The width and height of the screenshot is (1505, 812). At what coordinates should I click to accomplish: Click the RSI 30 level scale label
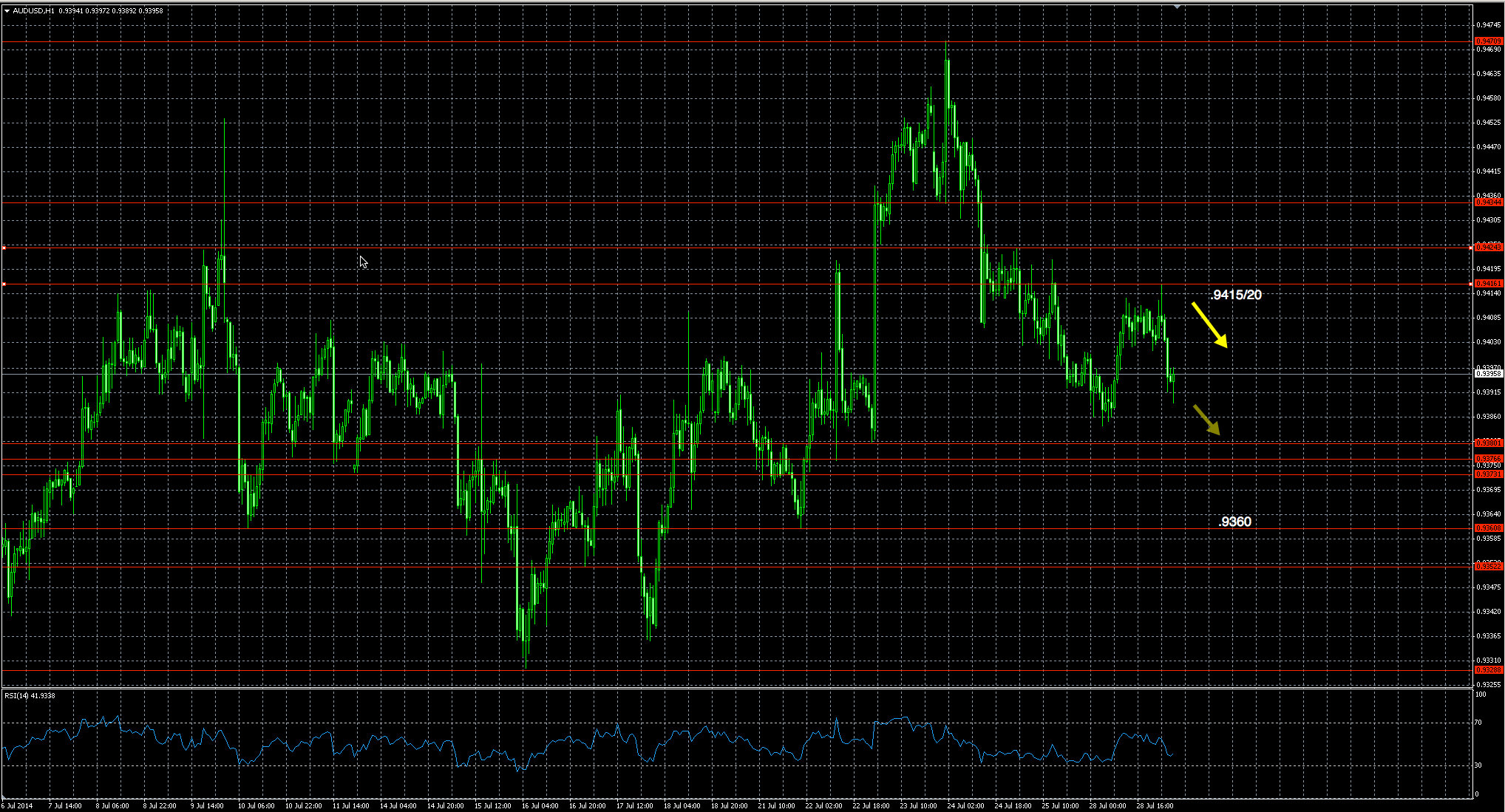[x=1478, y=765]
